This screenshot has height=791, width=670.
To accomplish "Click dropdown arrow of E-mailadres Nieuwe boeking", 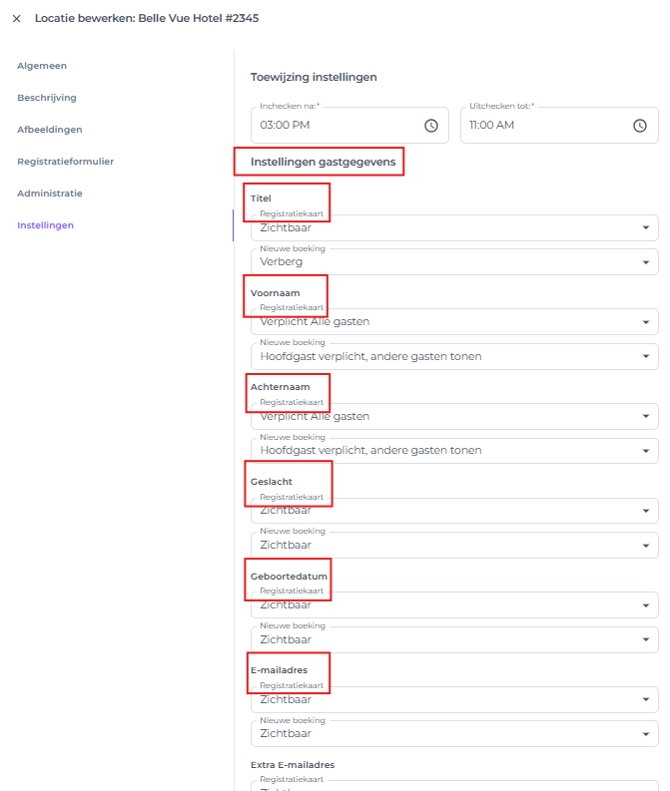I will (645, 734).
